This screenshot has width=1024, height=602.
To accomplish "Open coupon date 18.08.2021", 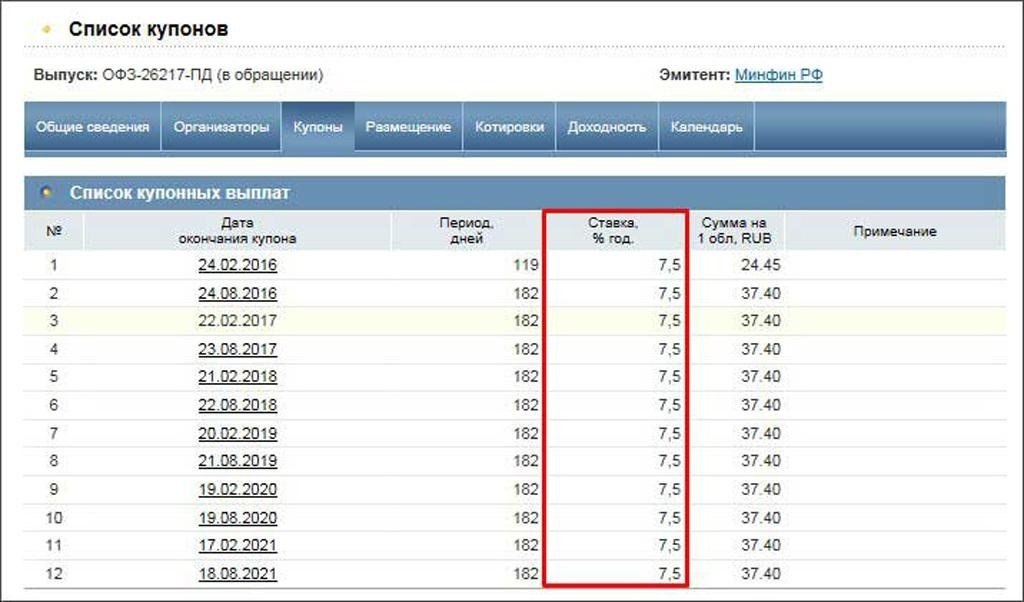I will click(238, 574).
